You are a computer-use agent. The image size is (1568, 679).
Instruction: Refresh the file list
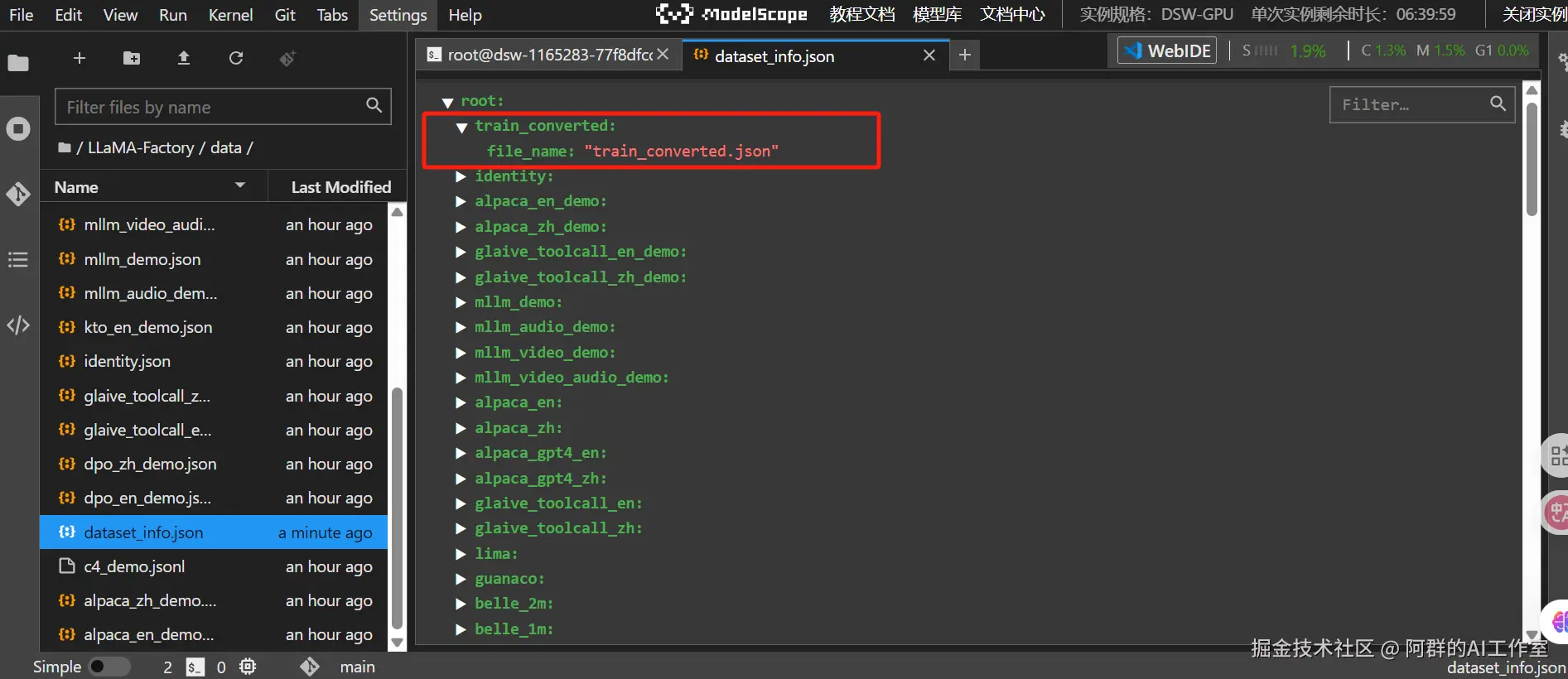(x=236, y=58)
